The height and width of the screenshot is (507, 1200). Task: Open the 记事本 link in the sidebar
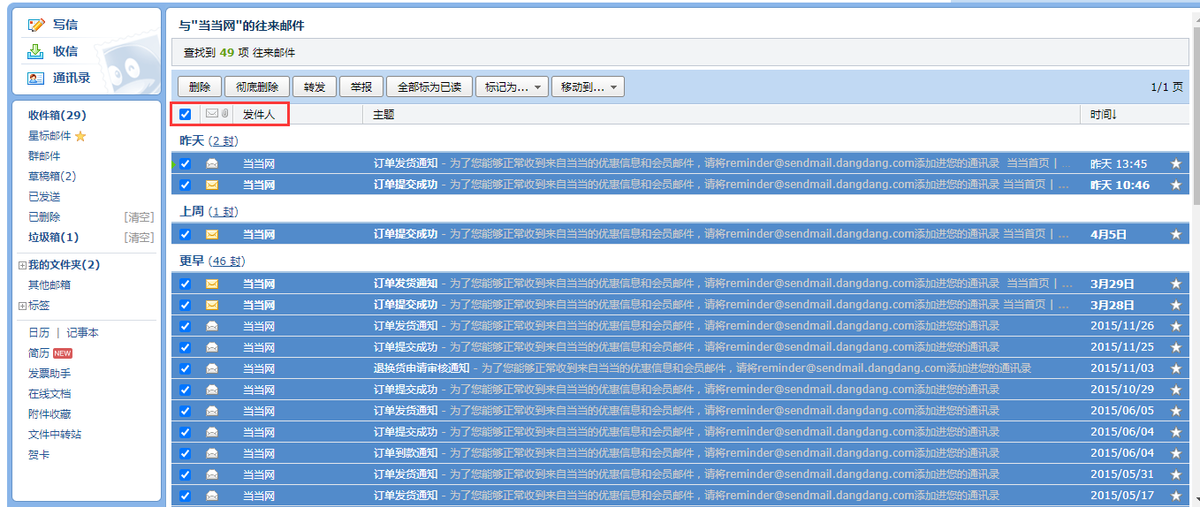83,333
